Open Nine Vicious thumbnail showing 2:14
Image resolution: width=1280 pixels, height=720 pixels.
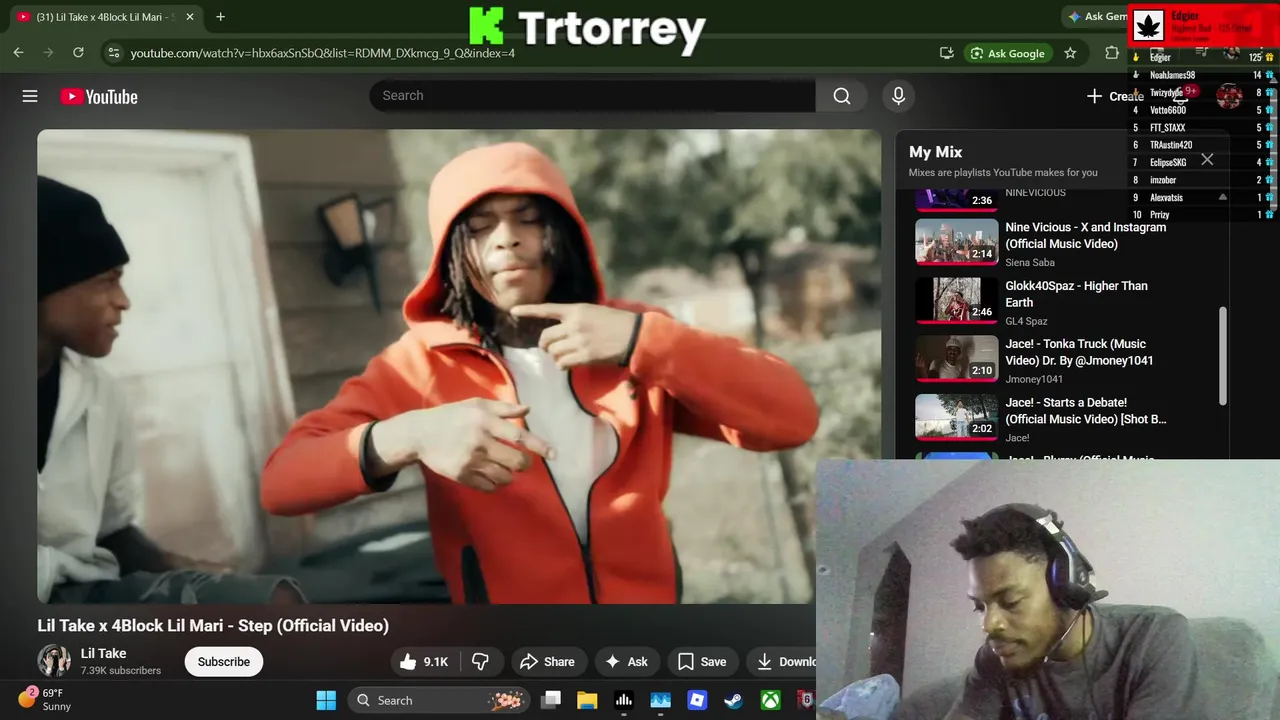957,242
